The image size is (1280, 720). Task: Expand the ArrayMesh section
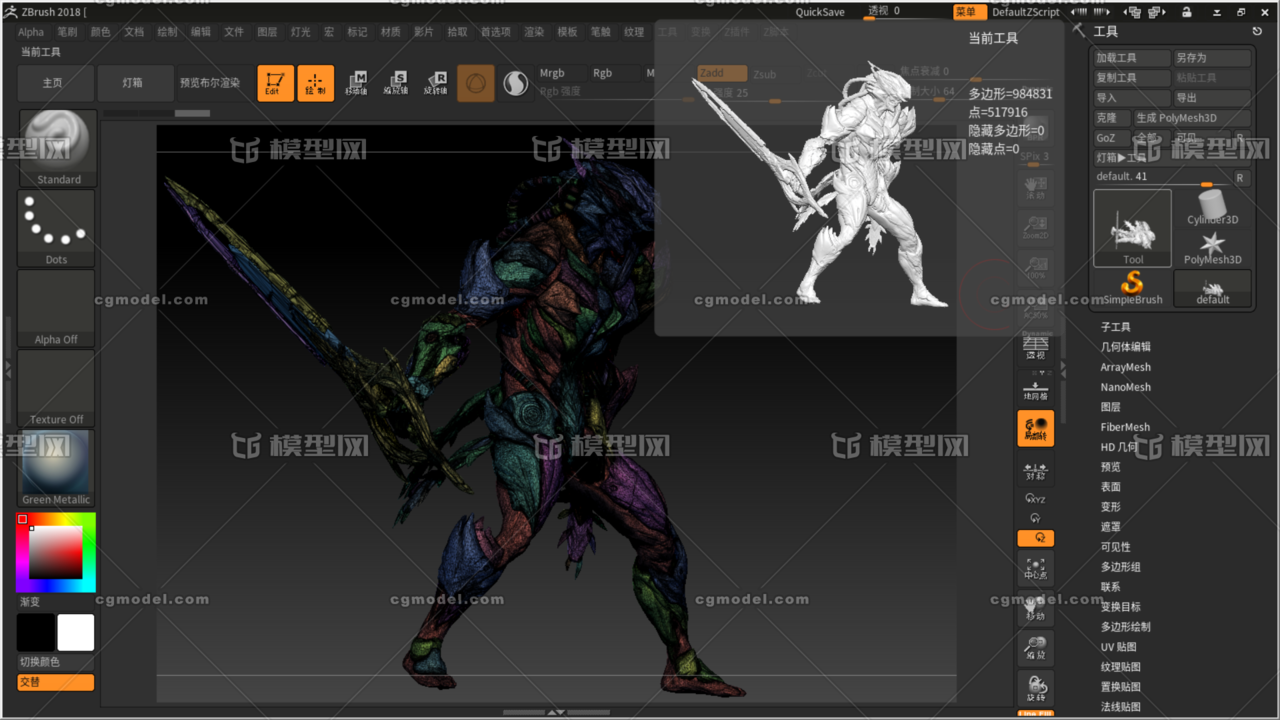point(1126,367)
